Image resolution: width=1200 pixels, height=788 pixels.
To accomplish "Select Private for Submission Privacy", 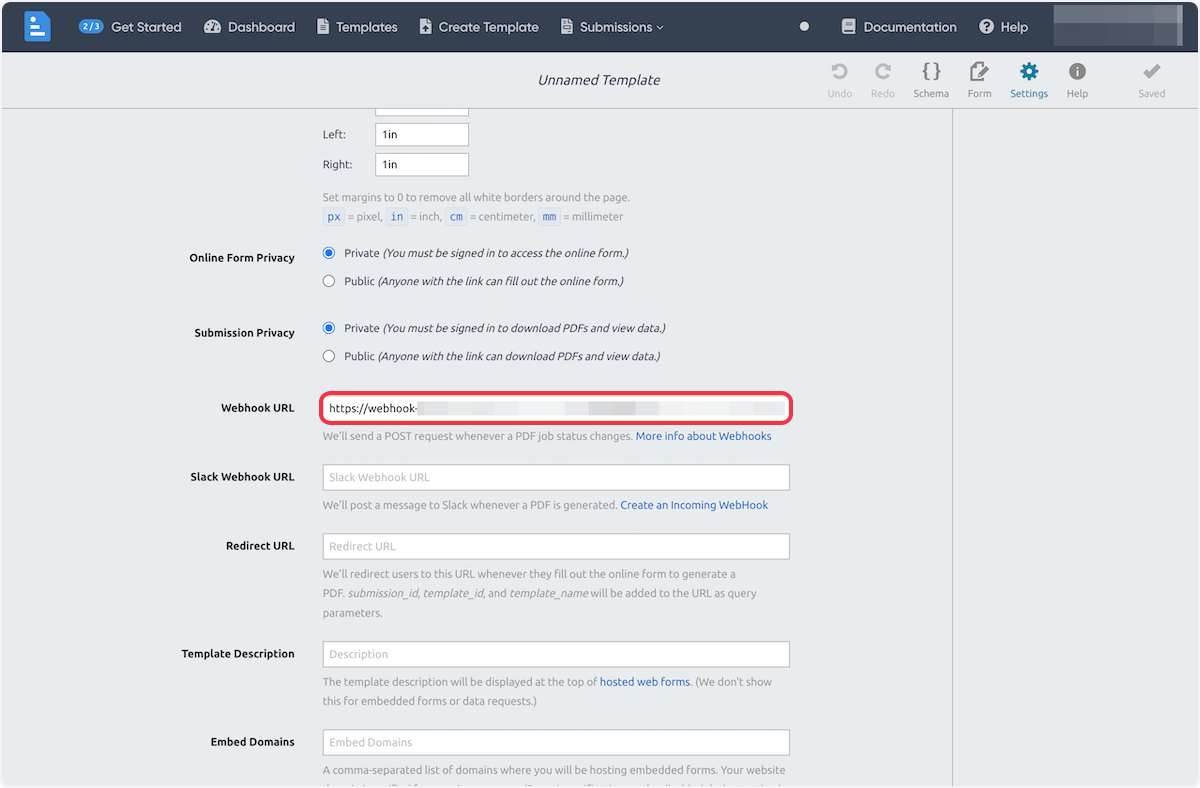I will coord(329,328).
